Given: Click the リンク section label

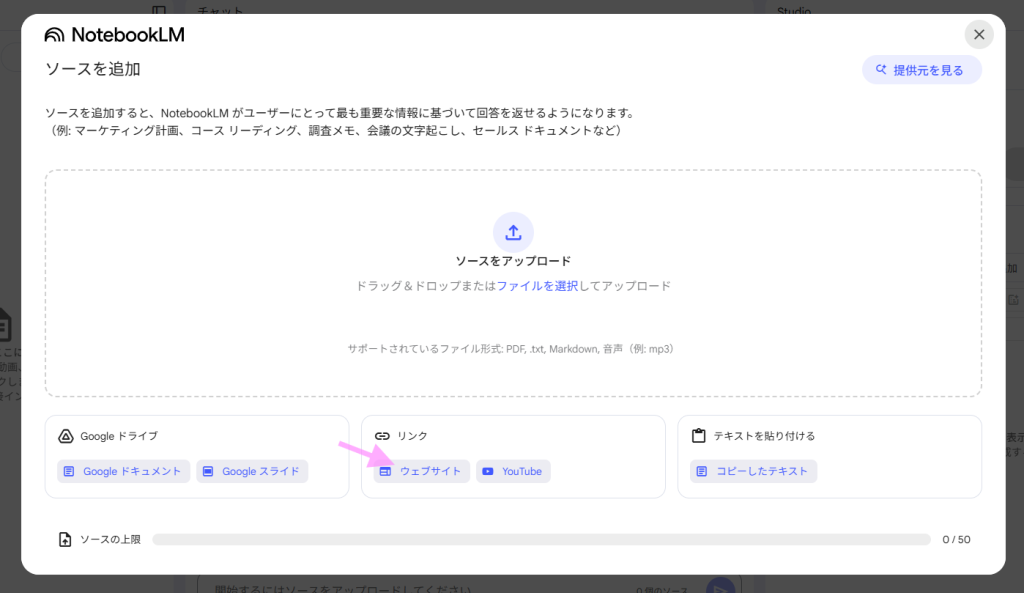Looking at the screenshot, I should (x=412, y=436).
